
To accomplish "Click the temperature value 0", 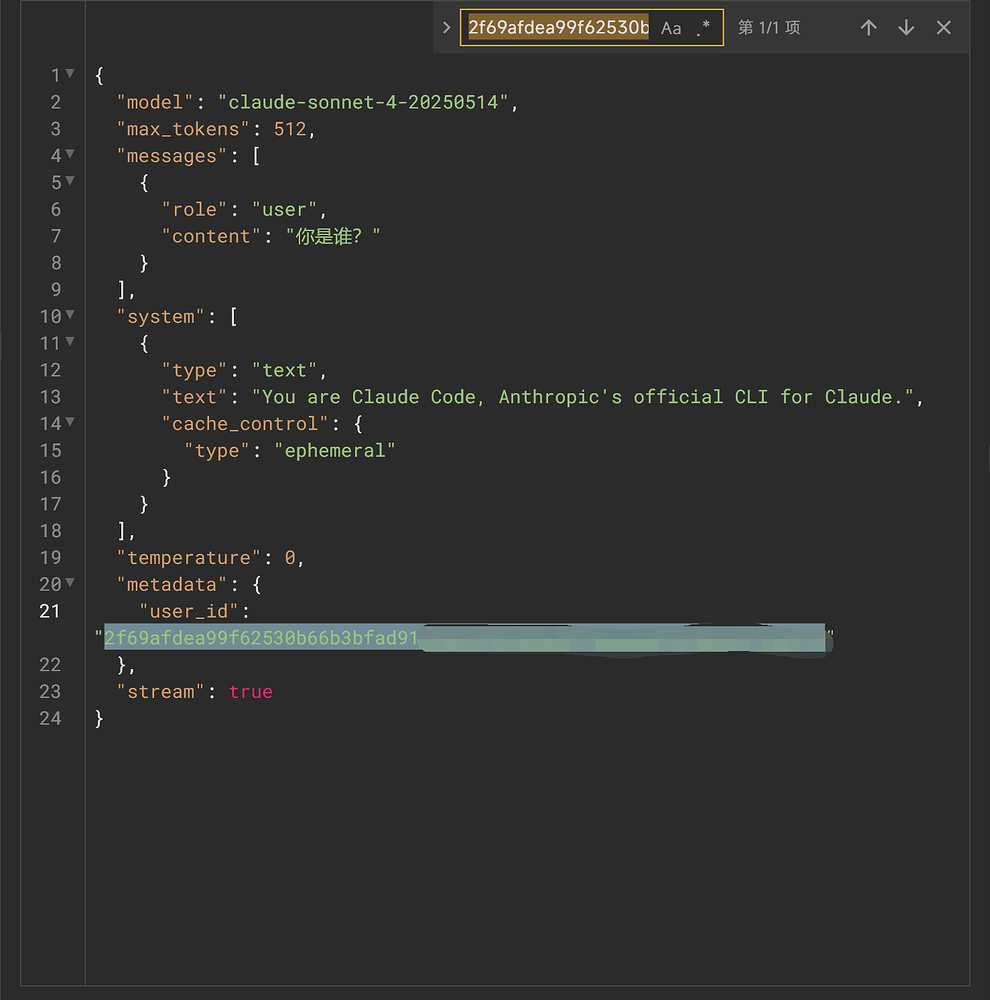I will pyautogui.click(x=290, y=557).
